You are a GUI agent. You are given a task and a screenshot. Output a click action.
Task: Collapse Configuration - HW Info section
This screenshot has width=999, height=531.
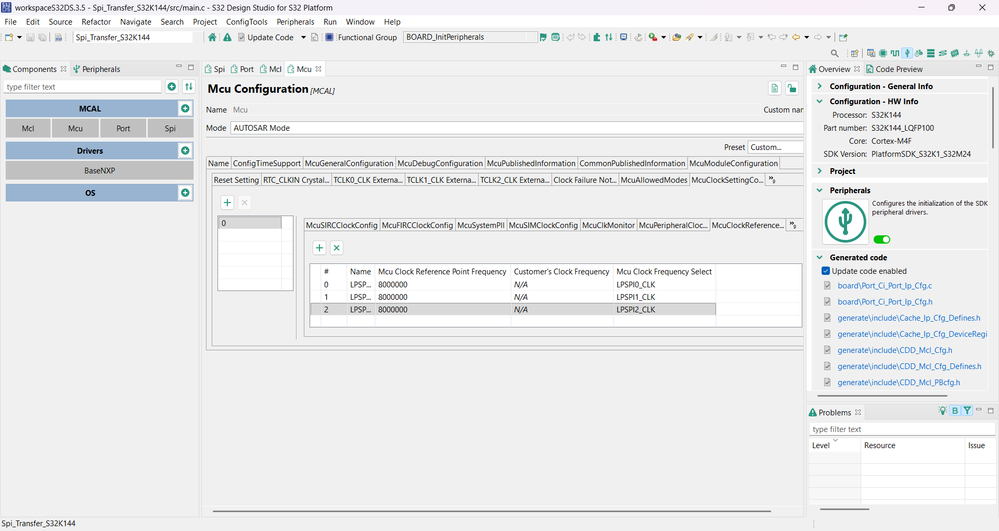pyautogui.click(x=819, y=101)
